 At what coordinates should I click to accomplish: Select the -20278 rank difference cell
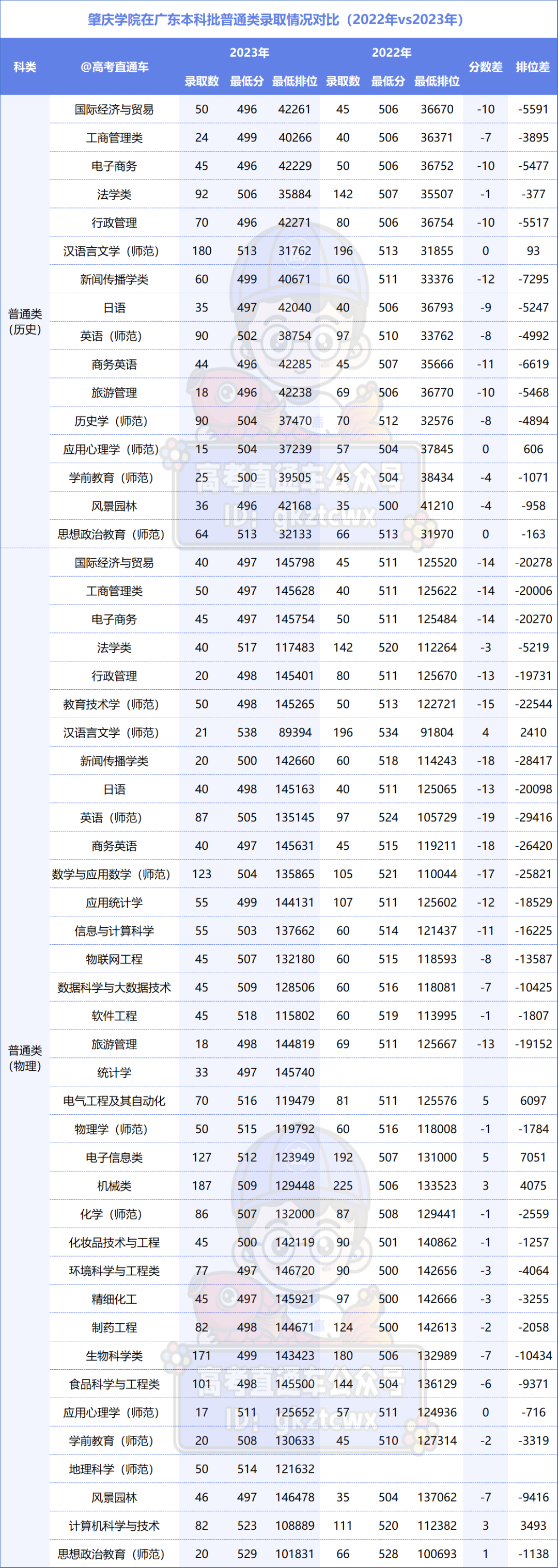click(533, 562)
